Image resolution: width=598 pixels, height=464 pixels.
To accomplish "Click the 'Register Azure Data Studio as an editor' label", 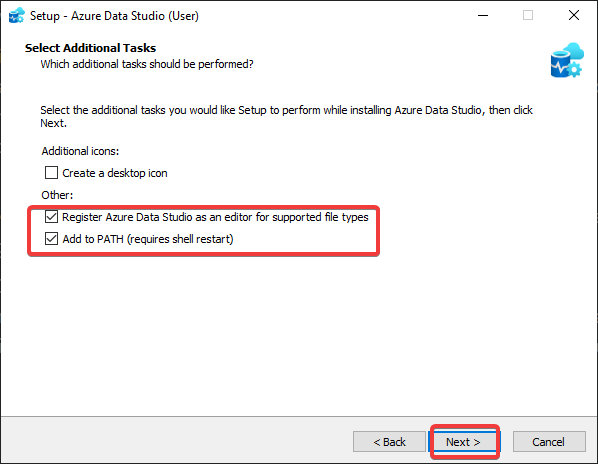I will coord(215,217).
